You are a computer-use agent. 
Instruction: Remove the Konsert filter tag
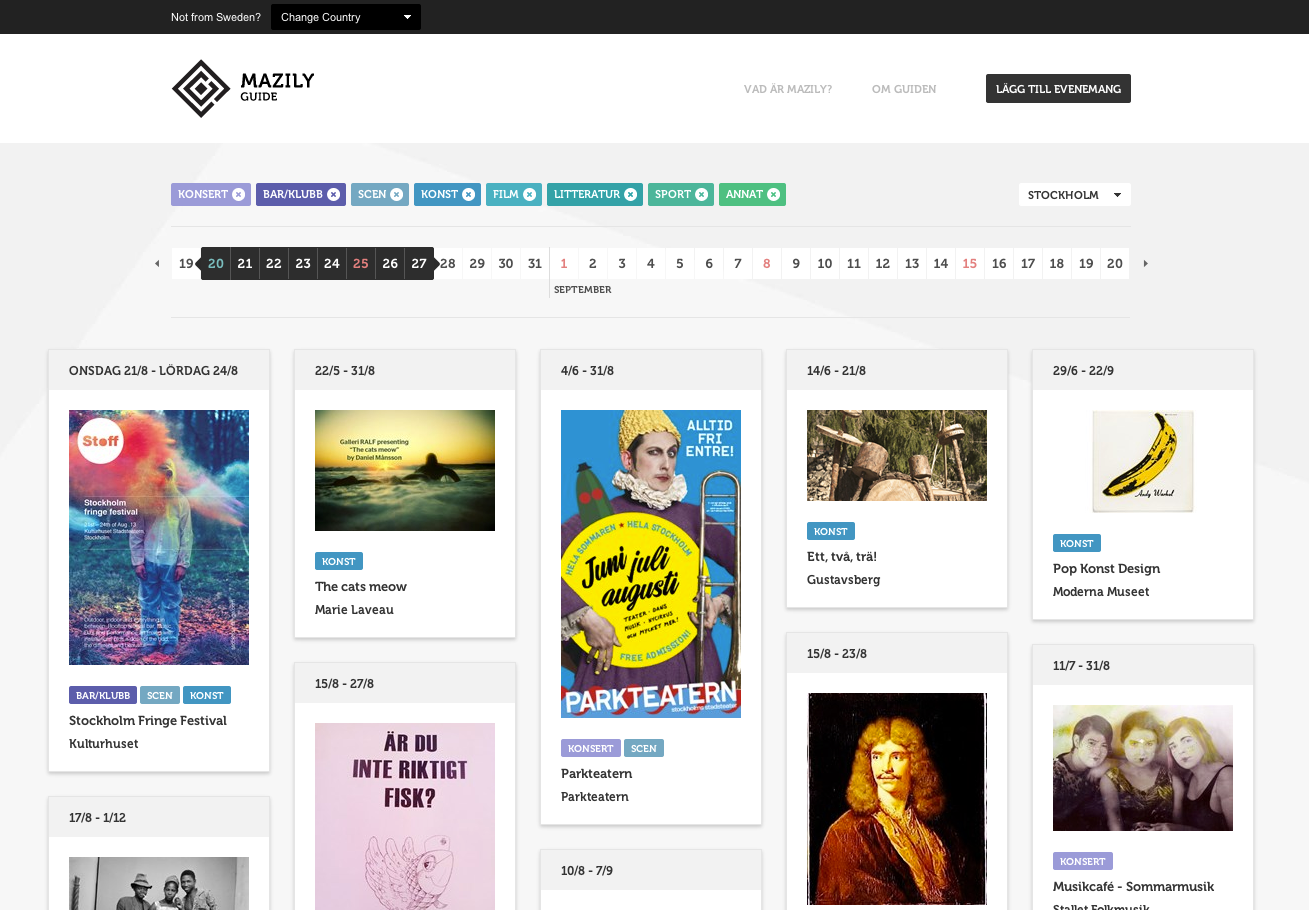point(238,194)
